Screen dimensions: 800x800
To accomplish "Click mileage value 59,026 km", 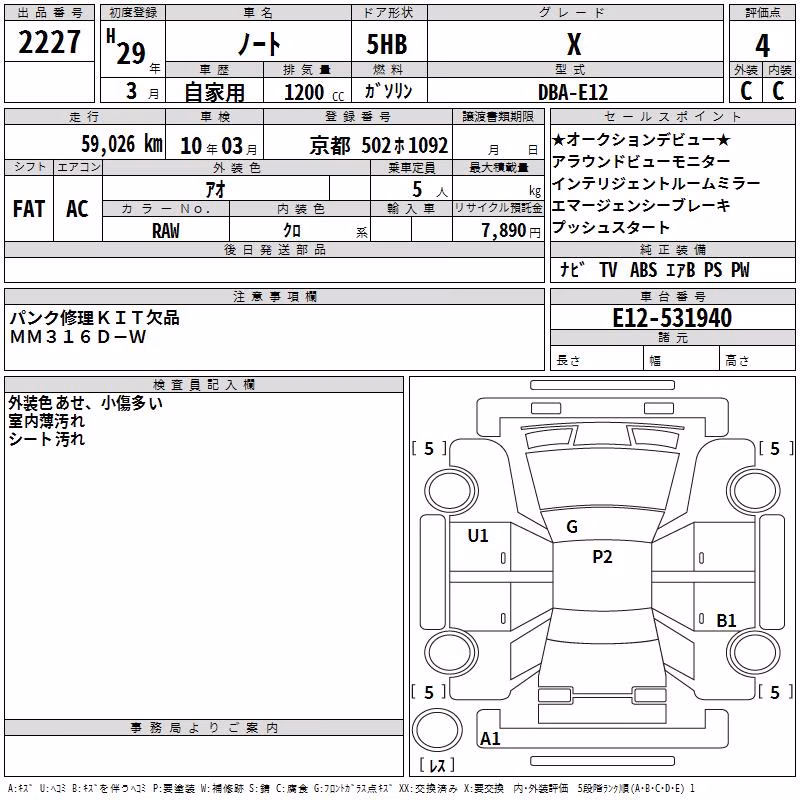I will tap(122, 143).
